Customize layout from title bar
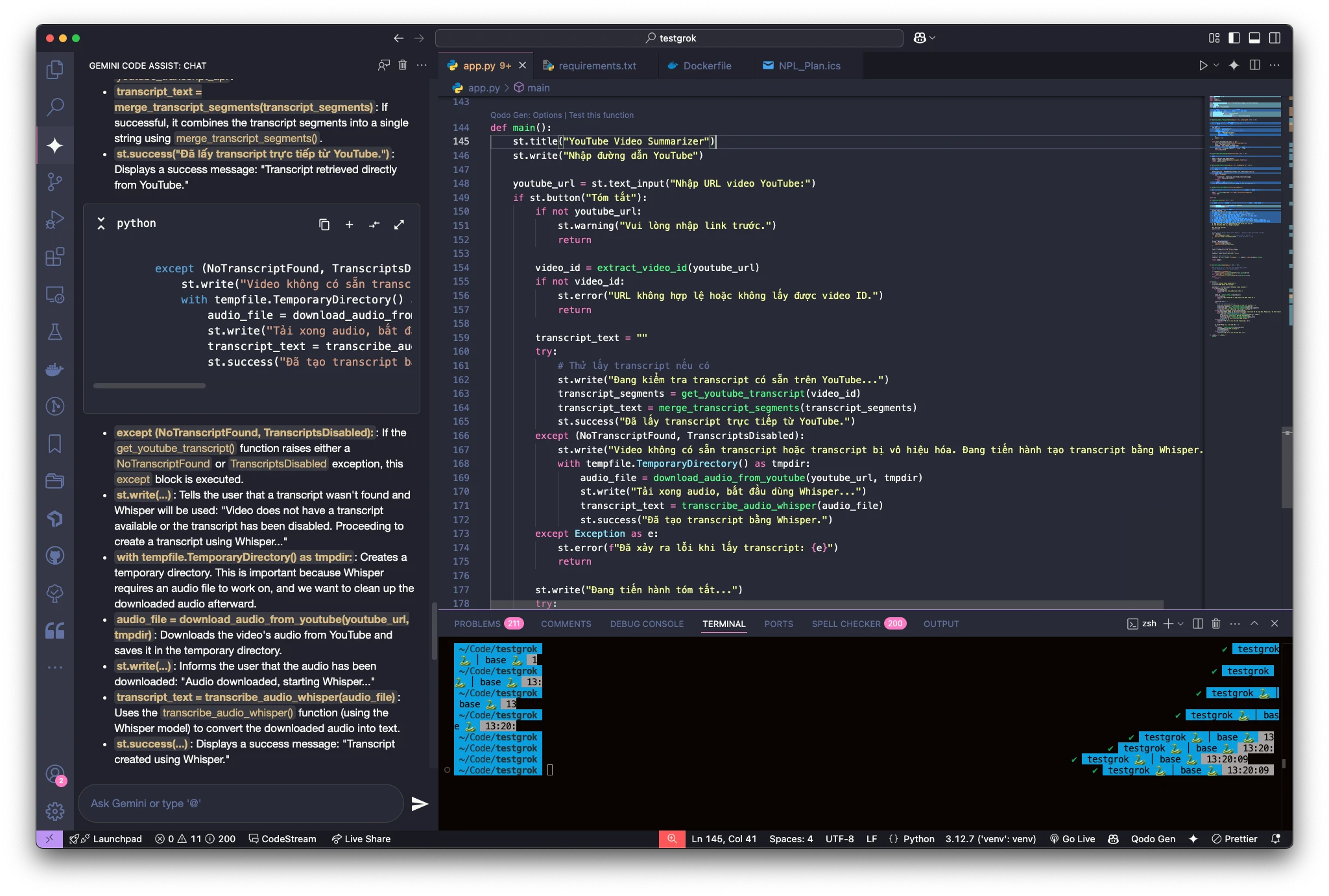This screenshot has height=896, width=1329. coord(1214,38)
